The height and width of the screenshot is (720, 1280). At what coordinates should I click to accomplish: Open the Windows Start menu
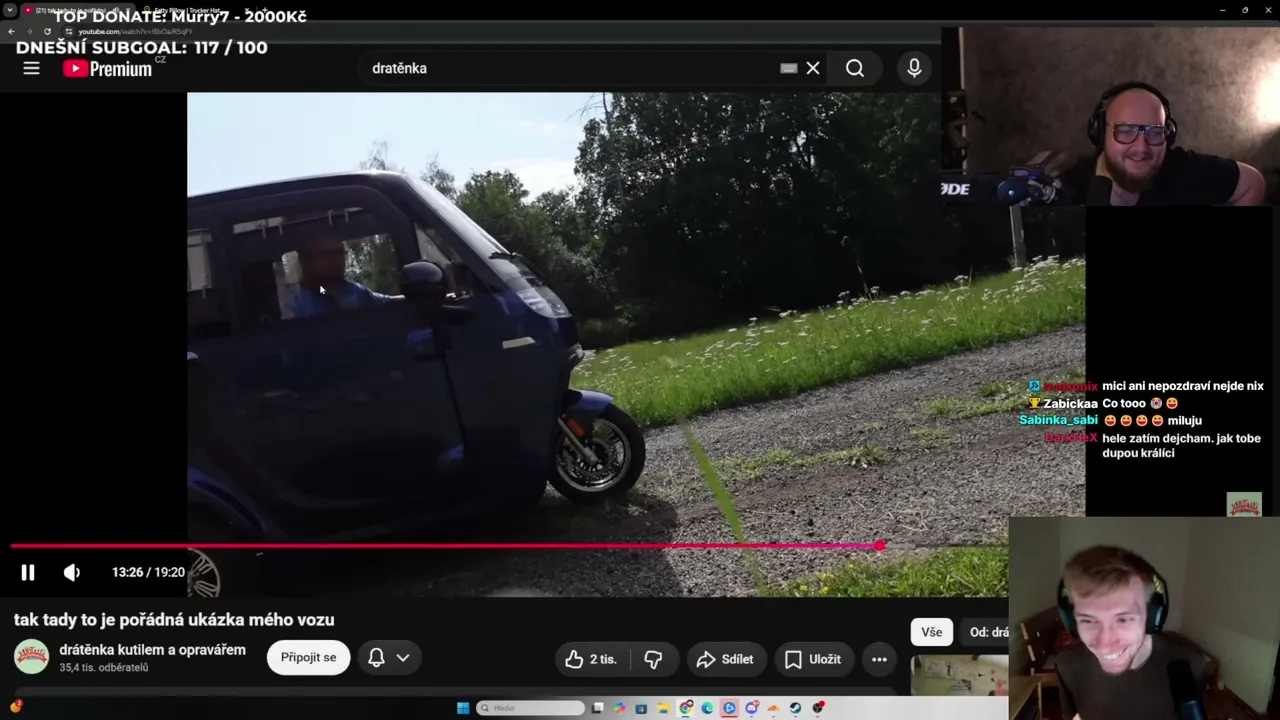pyautogui.click(x=463, y=708)
